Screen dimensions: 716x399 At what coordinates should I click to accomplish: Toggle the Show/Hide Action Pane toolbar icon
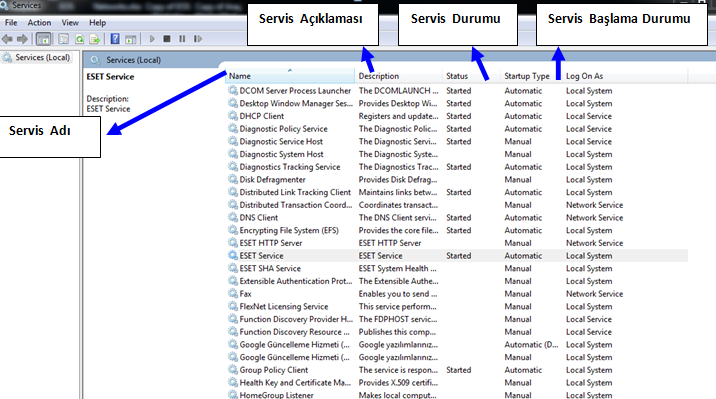coord(131,39)
